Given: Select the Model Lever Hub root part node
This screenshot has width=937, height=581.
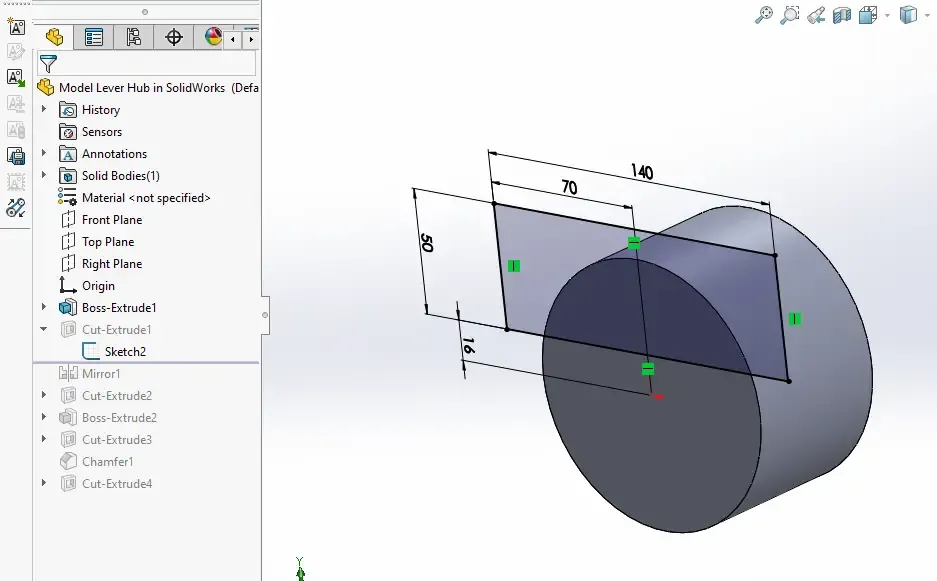Looking at the screenshot, I should coord(148,88).
